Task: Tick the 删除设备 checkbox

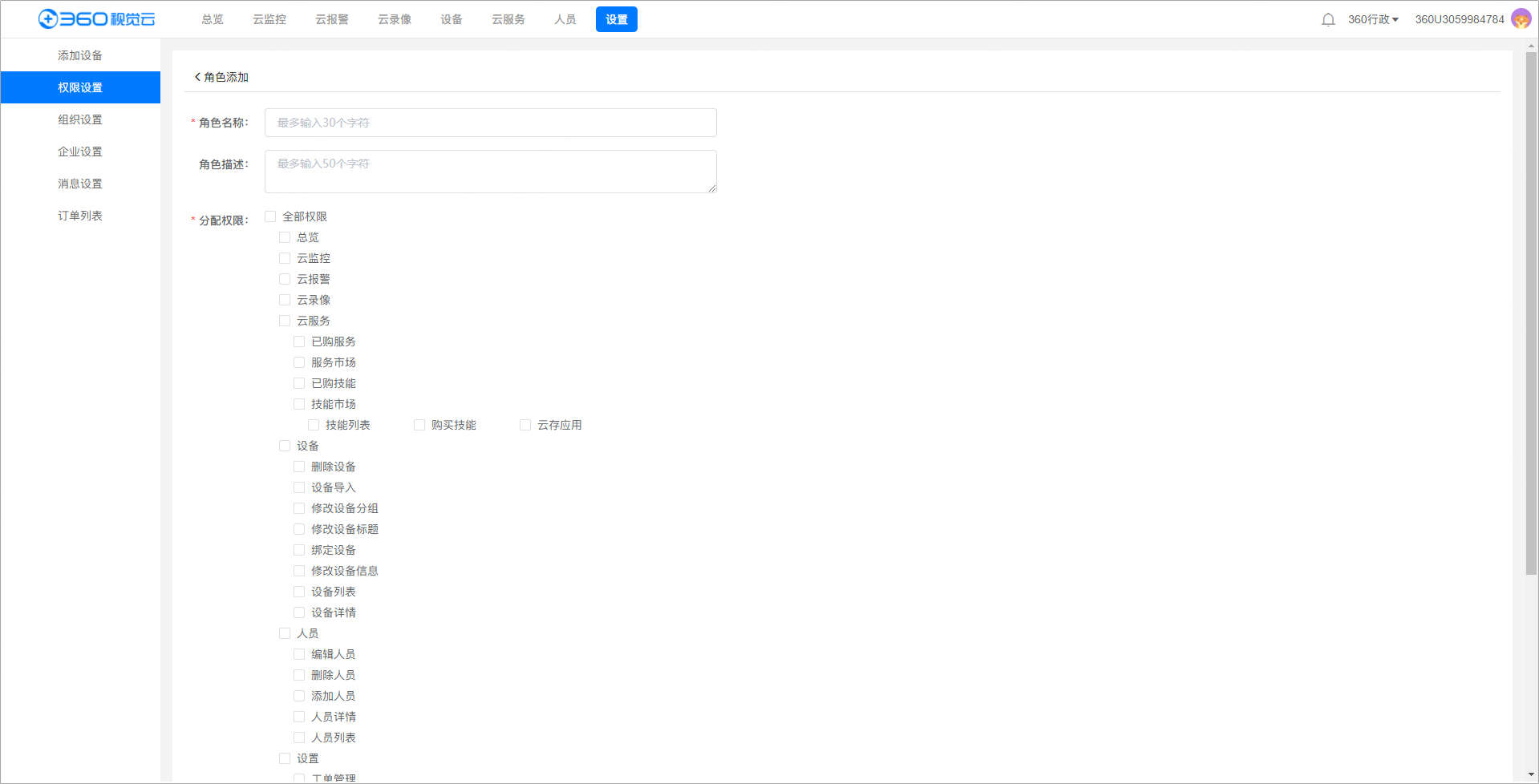Action: [x=299, y=467]
